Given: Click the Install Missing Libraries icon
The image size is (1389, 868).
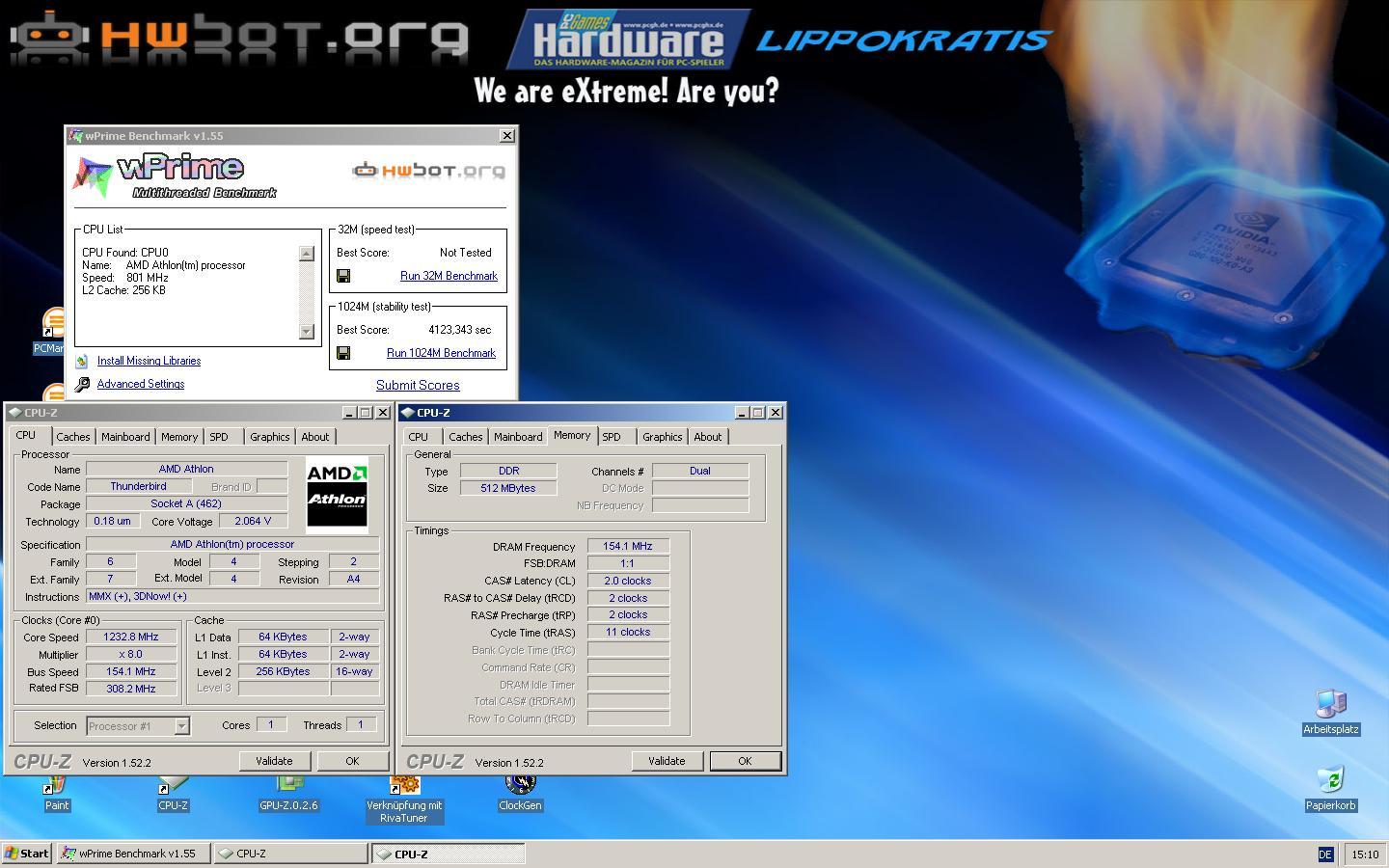Looking at the screenshot, I should [82, 361].
